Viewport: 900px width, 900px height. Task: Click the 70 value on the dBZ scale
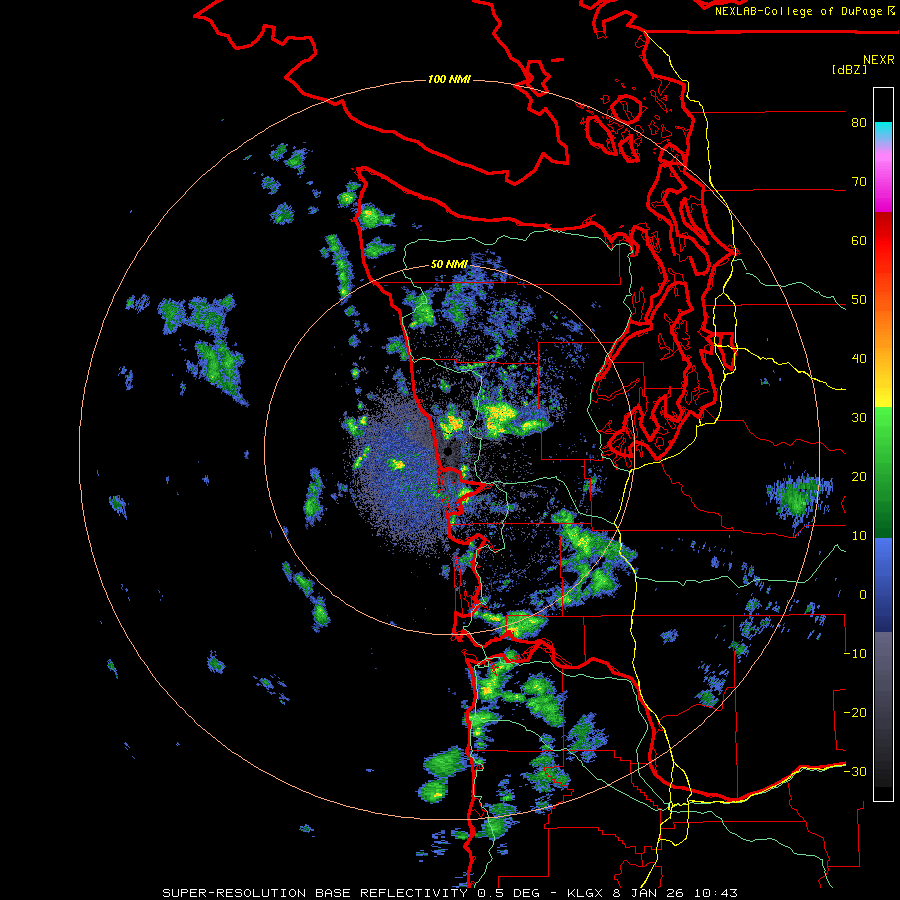click(x=859, y=182)
